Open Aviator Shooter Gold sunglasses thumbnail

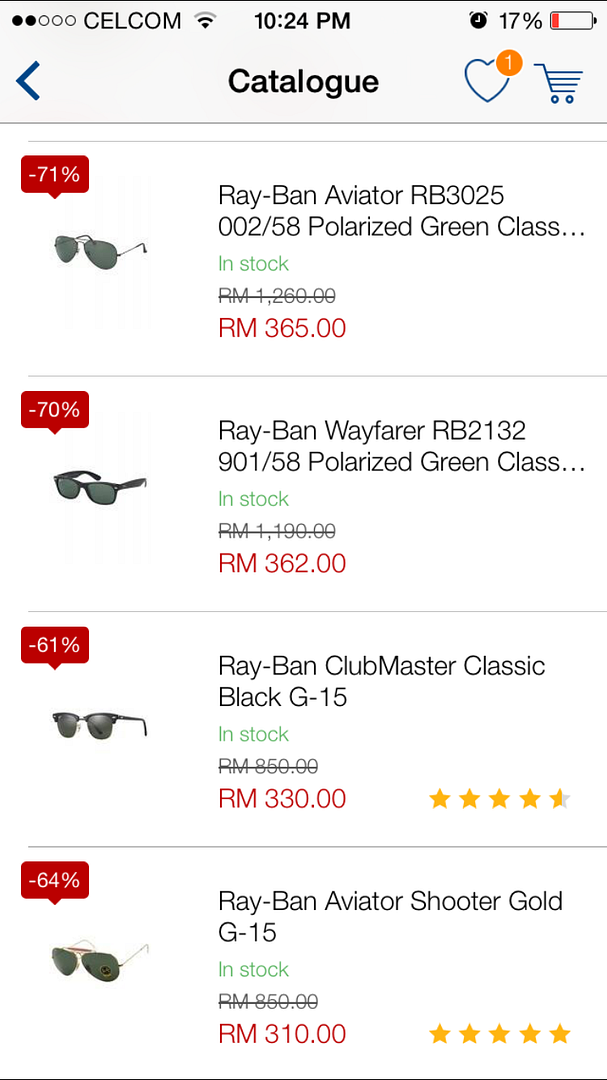coord(100,960)
